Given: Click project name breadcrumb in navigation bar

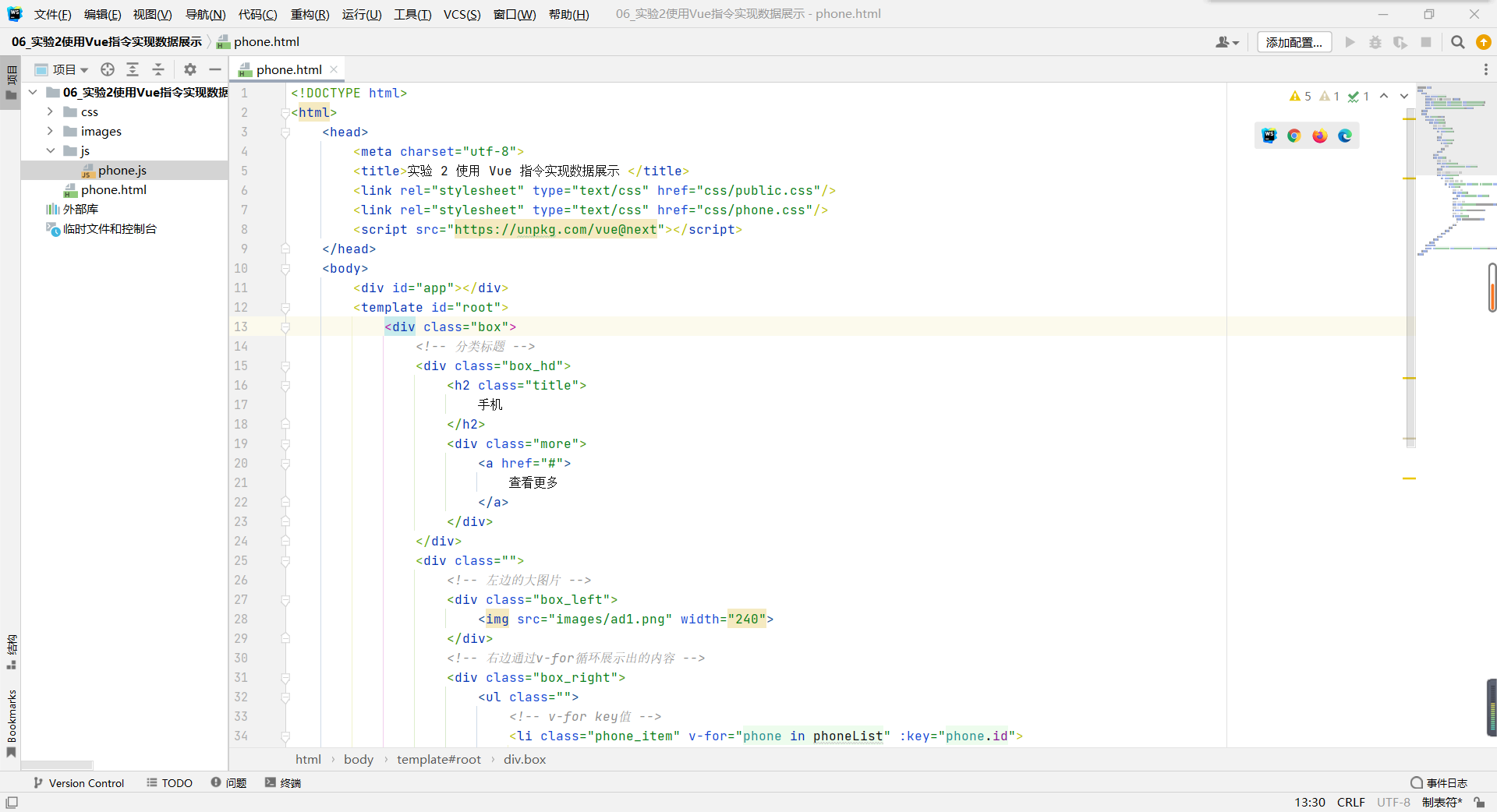Looking at the screenshot, I should [106, 42].
